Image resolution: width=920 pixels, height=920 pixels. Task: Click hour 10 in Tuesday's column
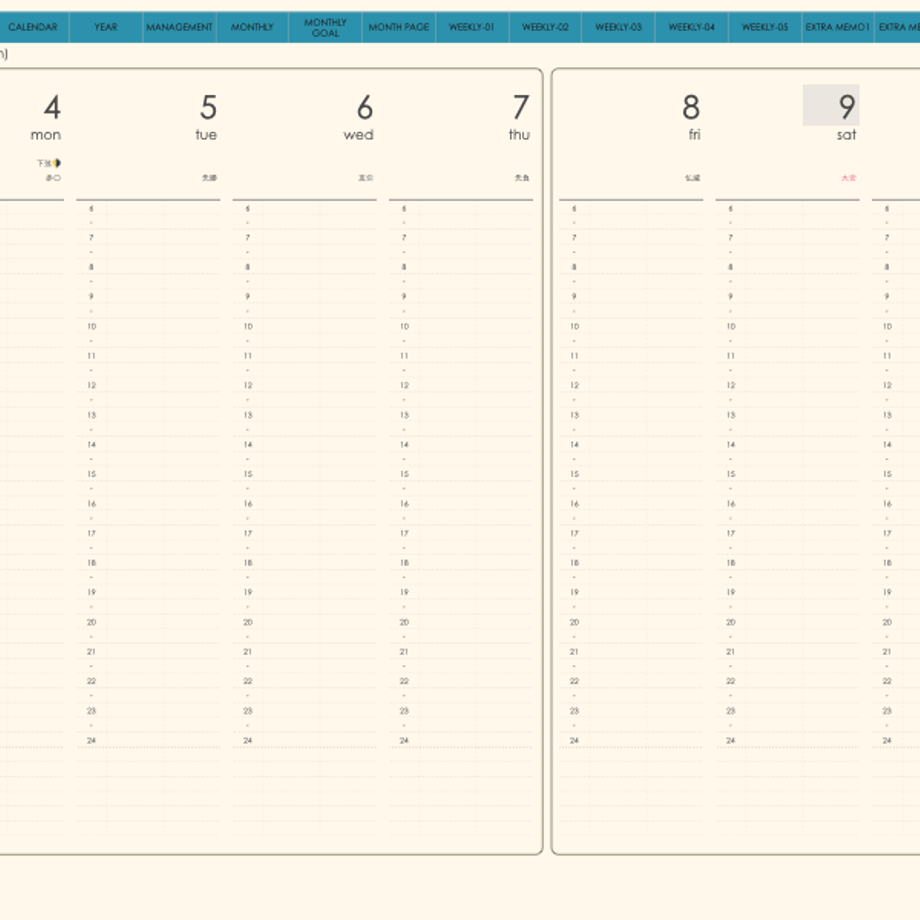(x=92, y=326)
